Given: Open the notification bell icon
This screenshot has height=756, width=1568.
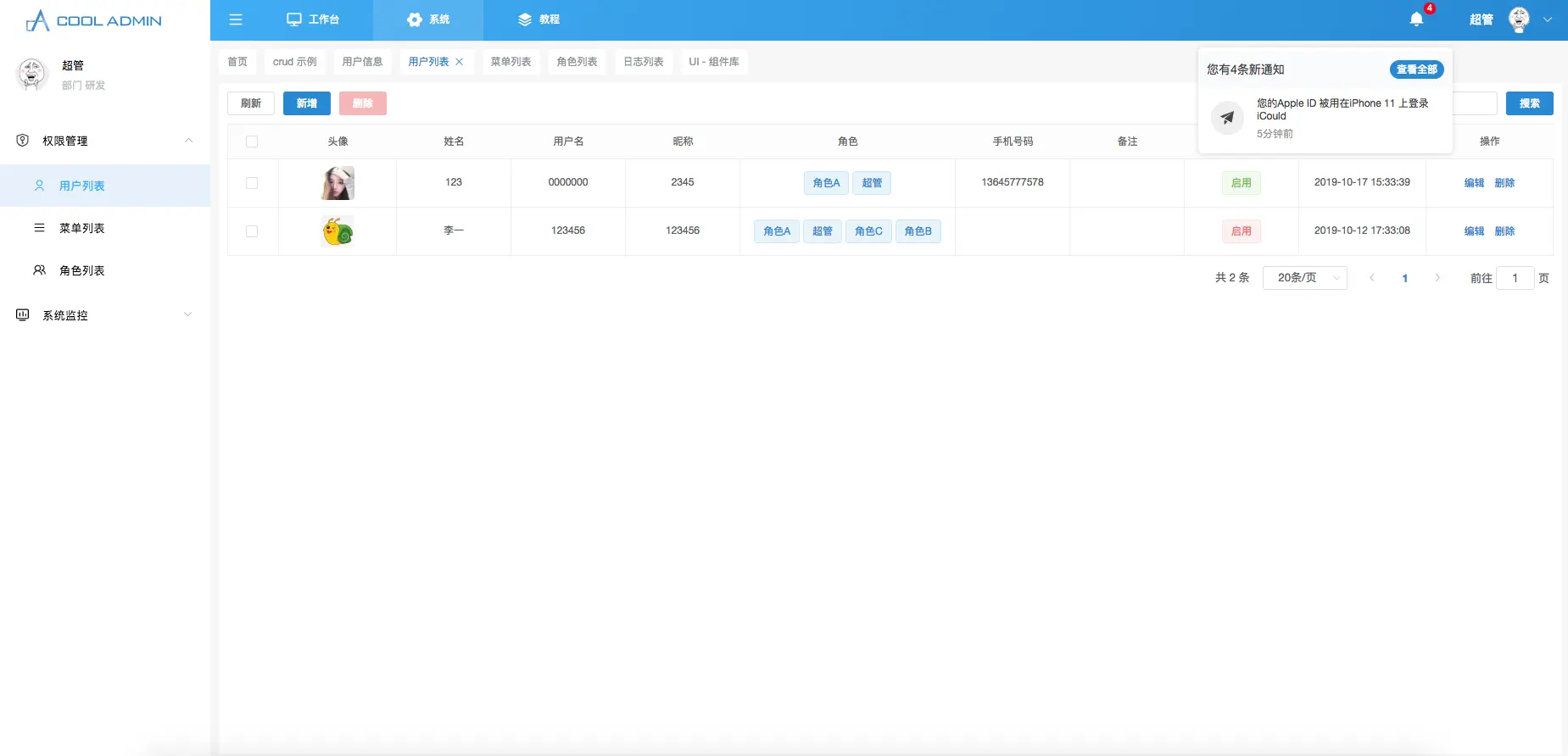Looking at the screenshot, I should [x=1416, y=19].
